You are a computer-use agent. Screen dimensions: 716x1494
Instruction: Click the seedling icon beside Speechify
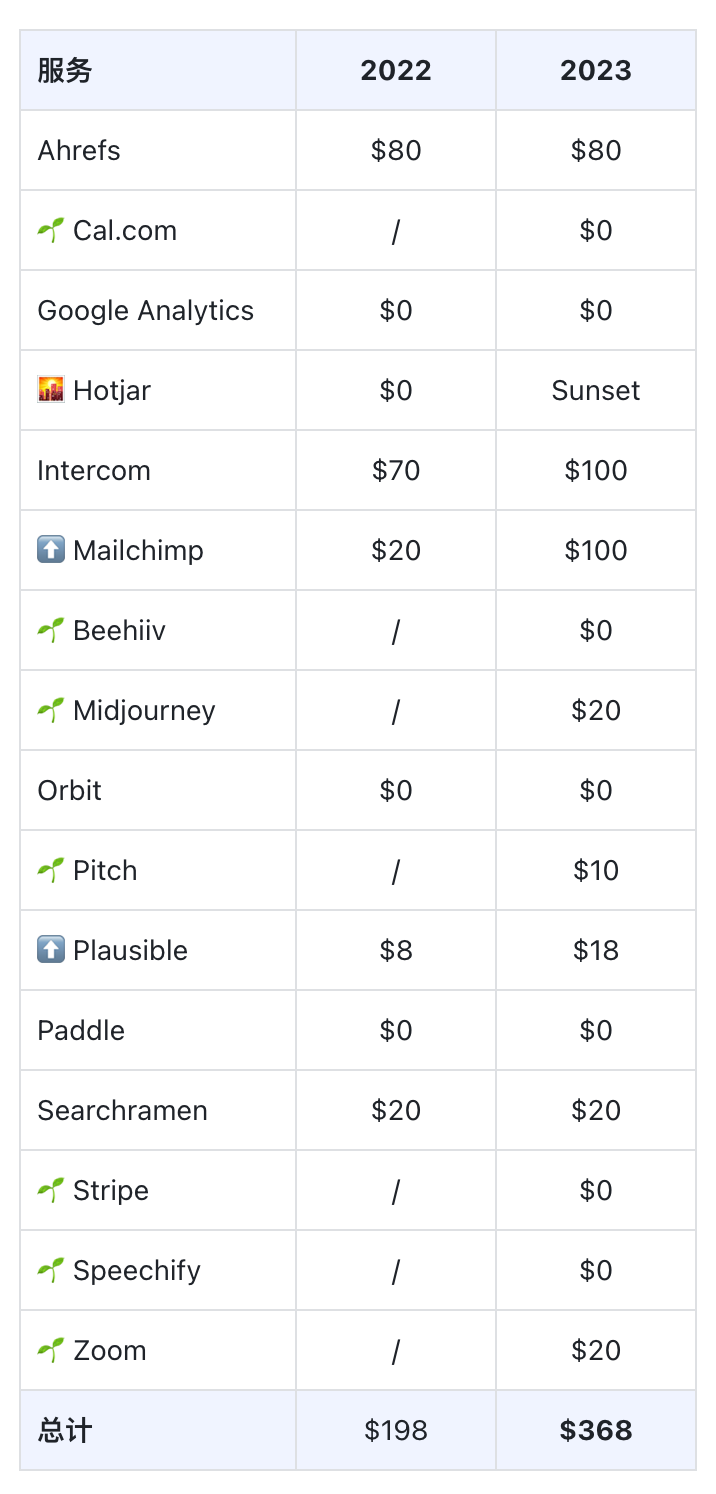[x=51, y=1271]
